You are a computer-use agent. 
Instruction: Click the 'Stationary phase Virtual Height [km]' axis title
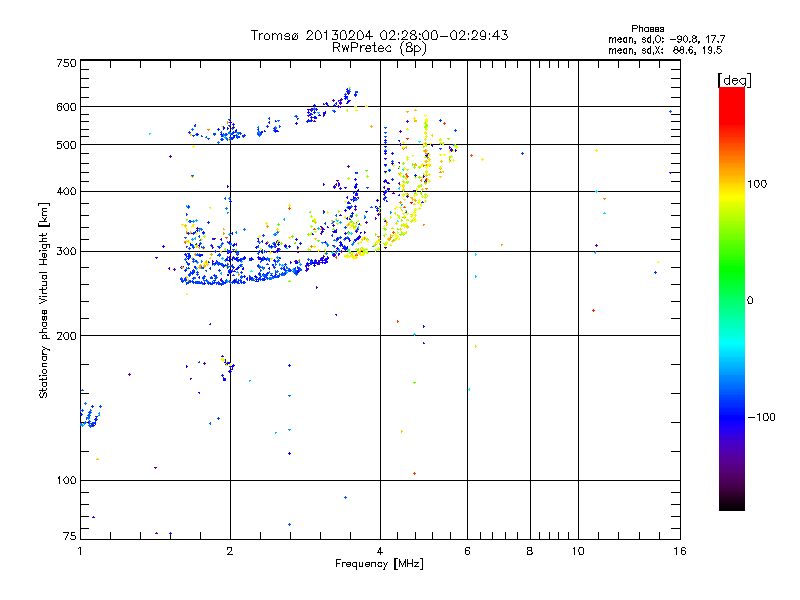(x=44, y=300)
